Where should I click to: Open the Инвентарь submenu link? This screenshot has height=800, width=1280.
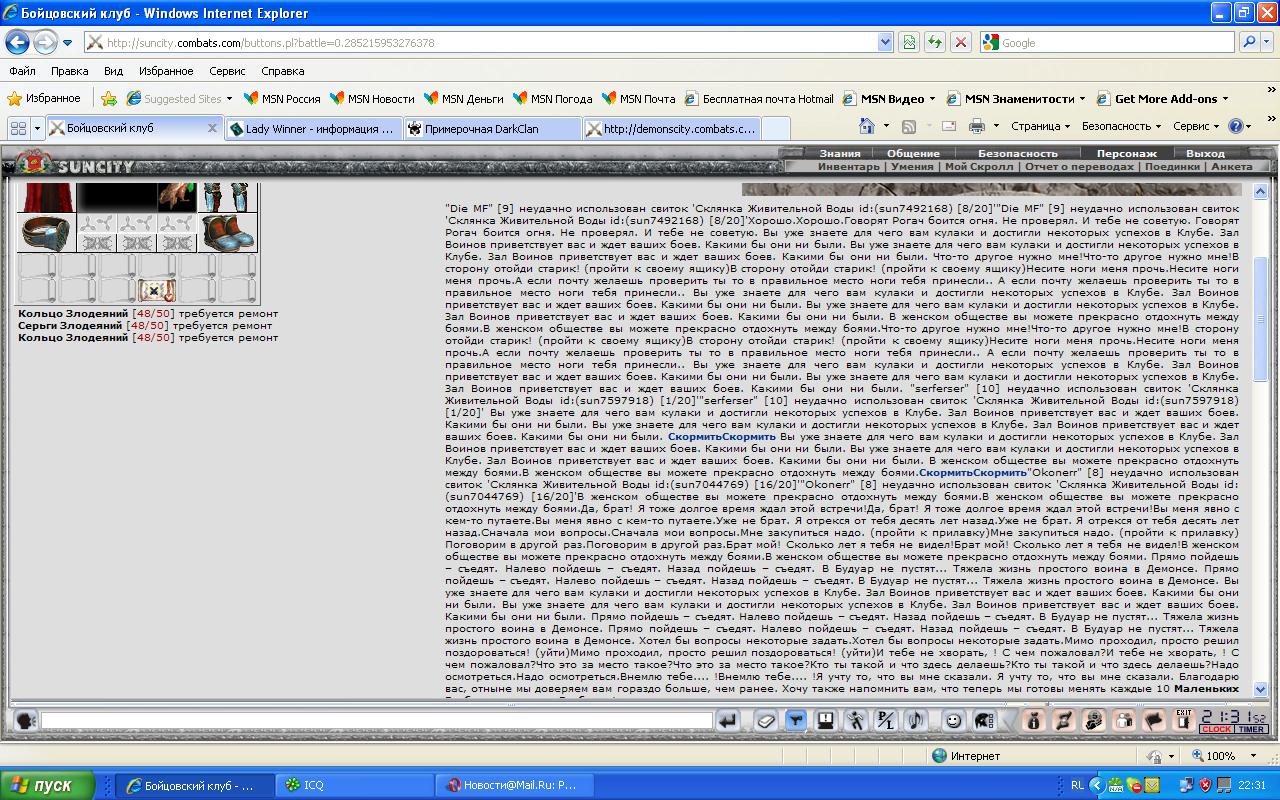pyautogui.click(x=848, y=167)
